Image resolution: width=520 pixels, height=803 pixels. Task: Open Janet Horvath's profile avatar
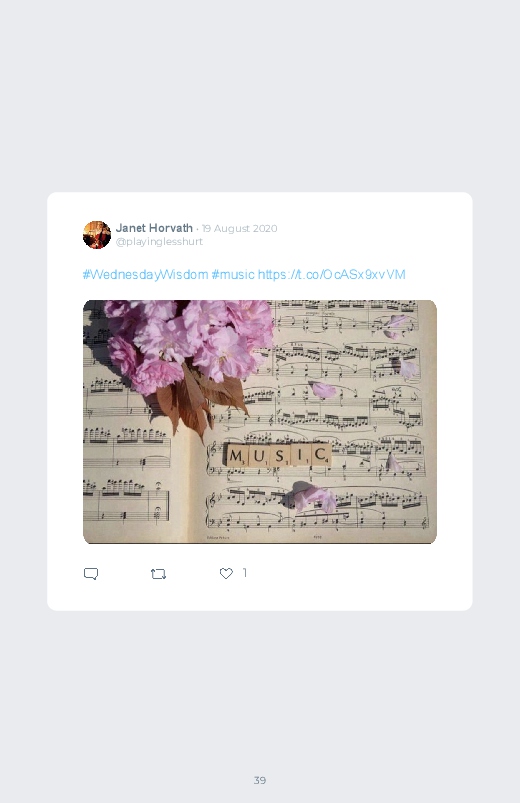coord(97,235)
